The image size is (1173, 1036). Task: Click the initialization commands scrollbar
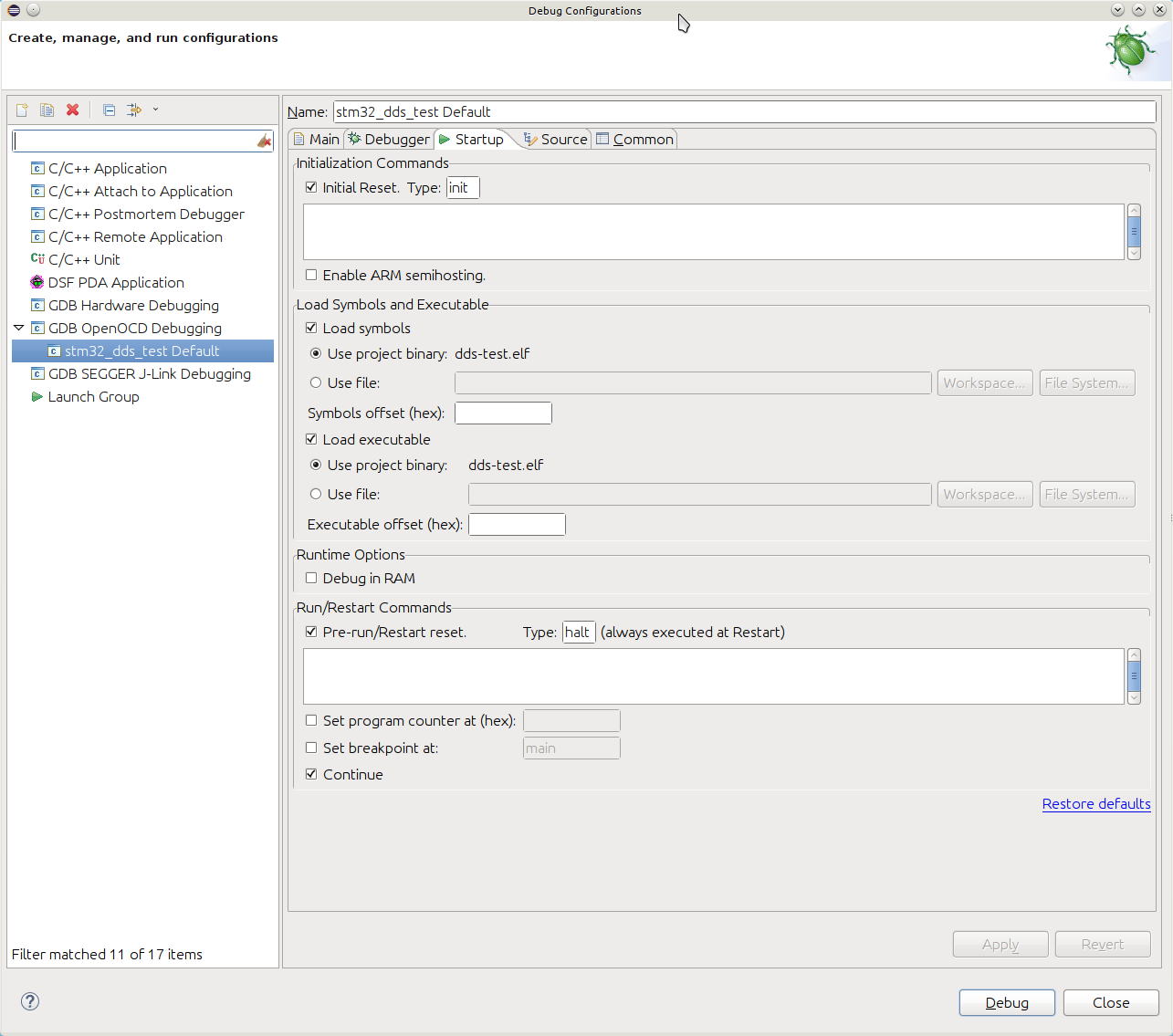coord(1134,232)
